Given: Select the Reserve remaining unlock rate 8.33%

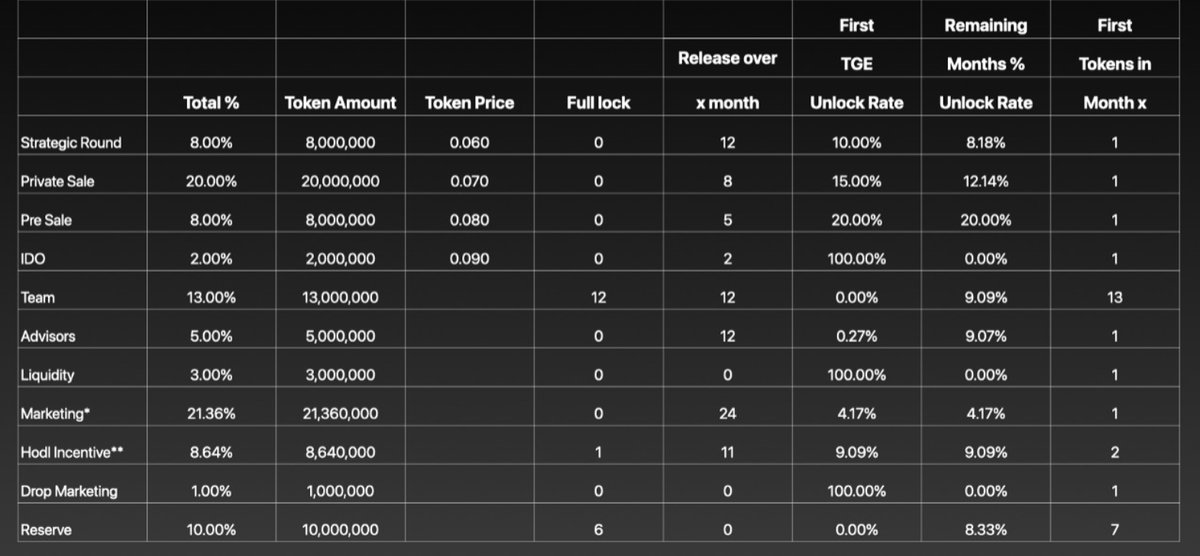Looking at the screenshot, I should click(985, 530).
